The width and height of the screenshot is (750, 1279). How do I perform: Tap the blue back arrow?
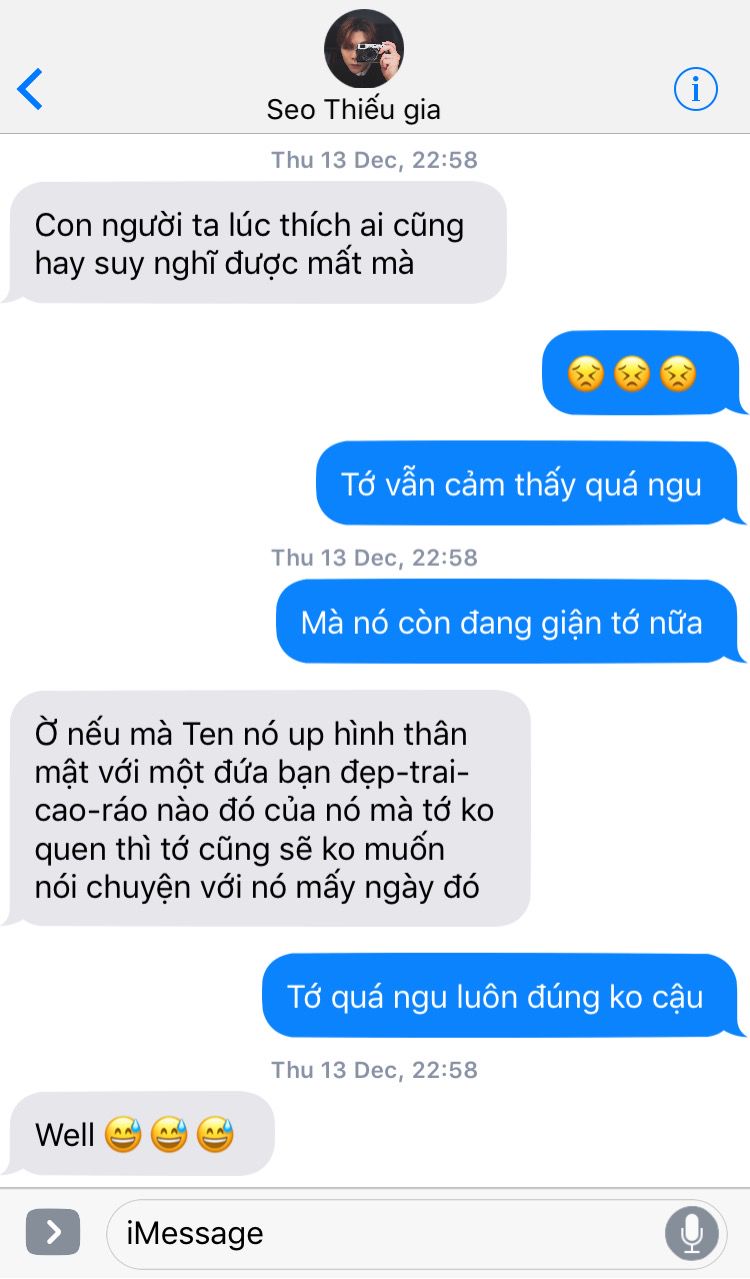click(x=30, y=89)
